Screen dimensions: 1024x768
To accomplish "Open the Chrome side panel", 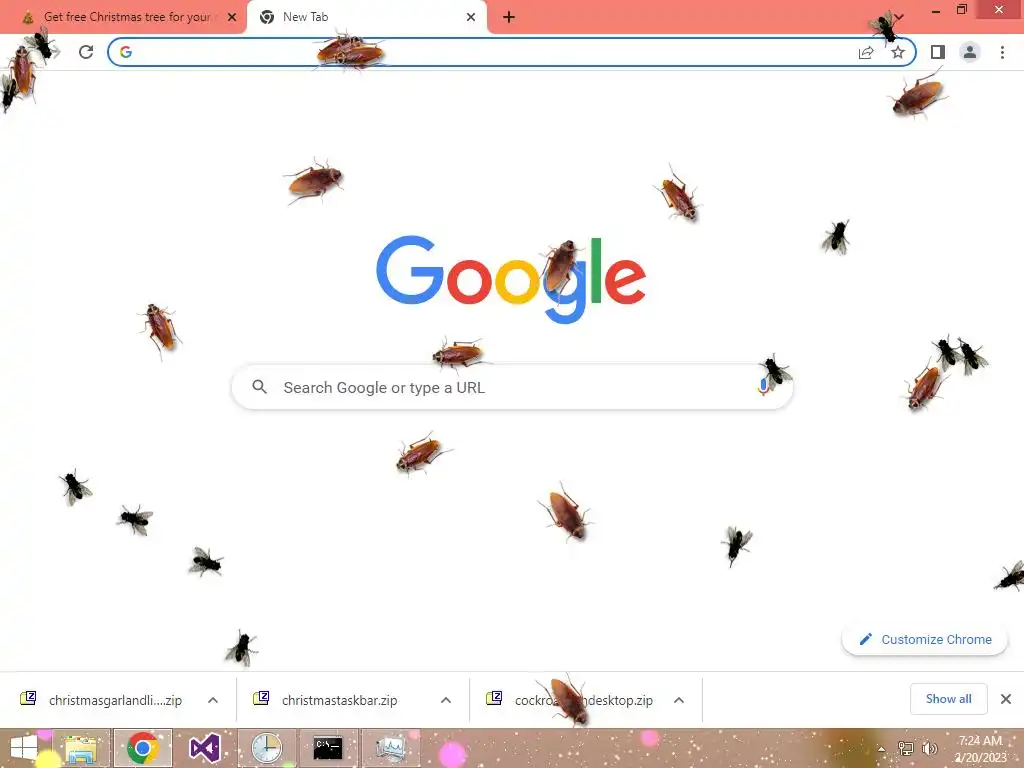I will pyautogui.click(x=938, y=52).
